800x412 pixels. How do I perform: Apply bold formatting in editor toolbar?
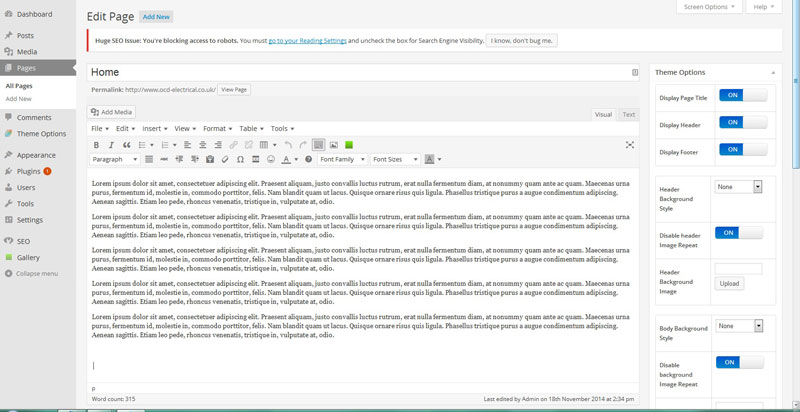point(96,145)
